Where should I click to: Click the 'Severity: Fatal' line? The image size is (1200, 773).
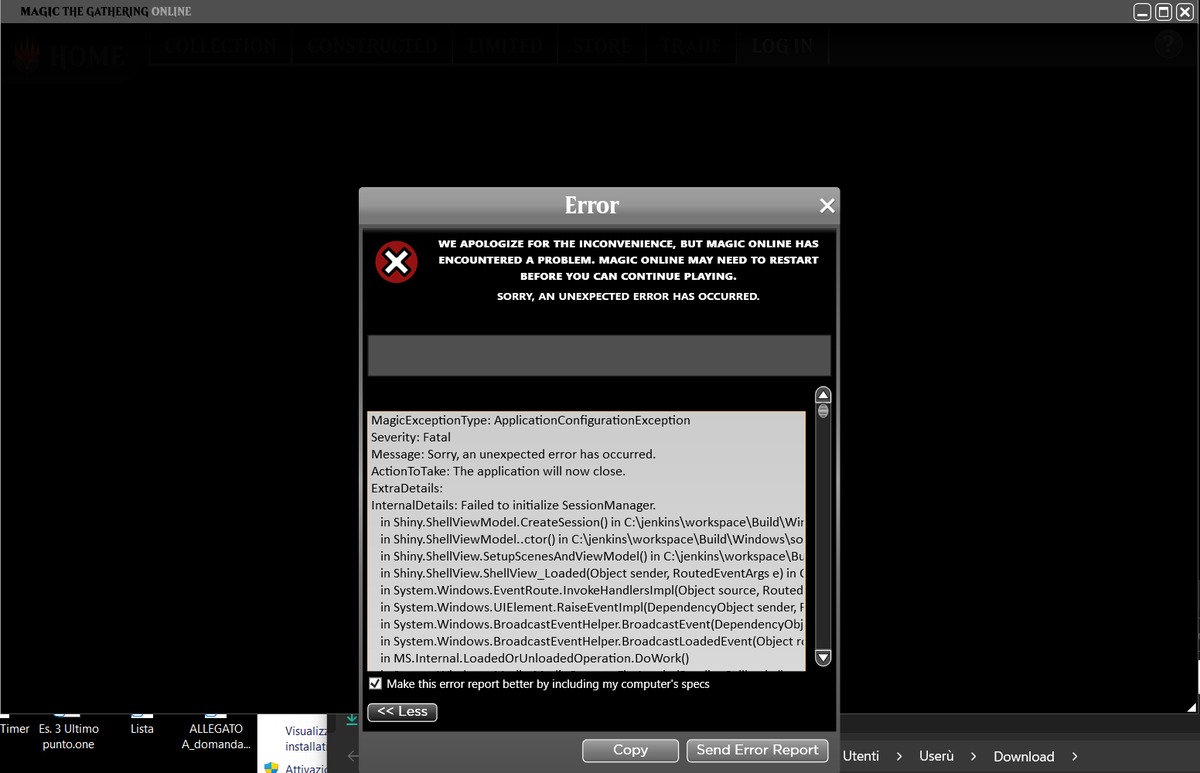(411, 437)
